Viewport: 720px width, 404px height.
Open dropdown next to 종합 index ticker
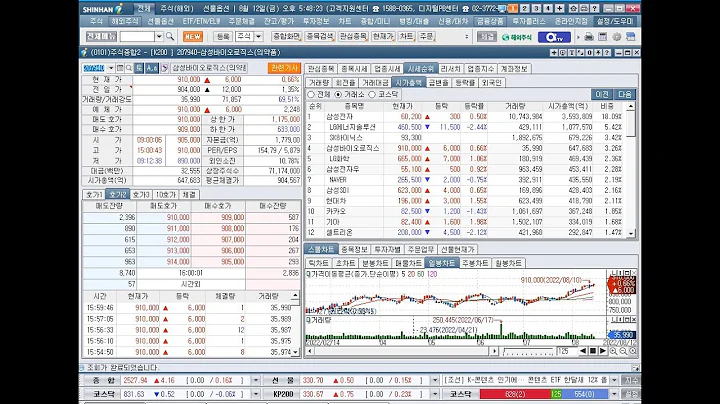pyautogui.click(x=256, y=380)
